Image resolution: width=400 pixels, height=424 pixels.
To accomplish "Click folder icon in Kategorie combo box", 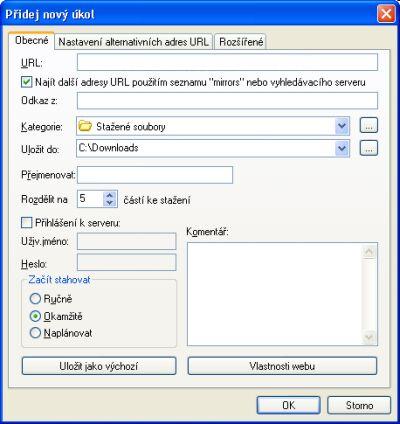I will (x=85, y=126).
